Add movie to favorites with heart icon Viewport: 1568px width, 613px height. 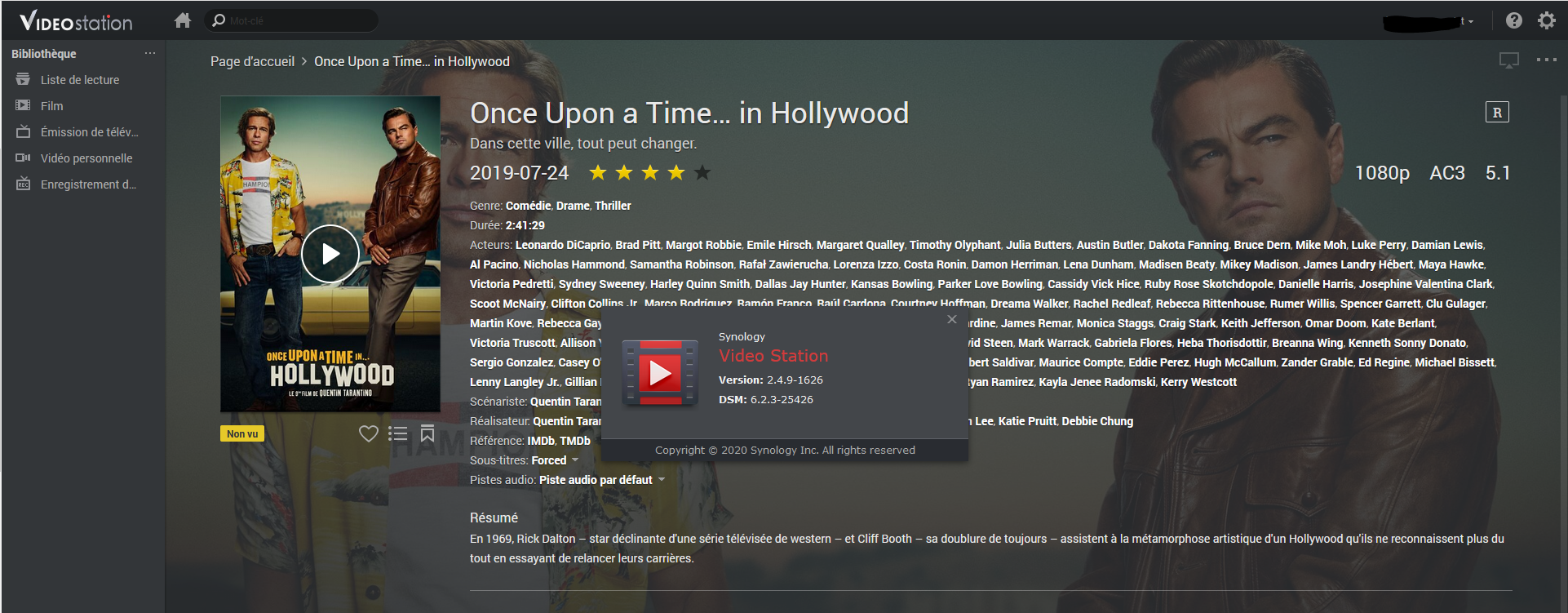point(369,433)
